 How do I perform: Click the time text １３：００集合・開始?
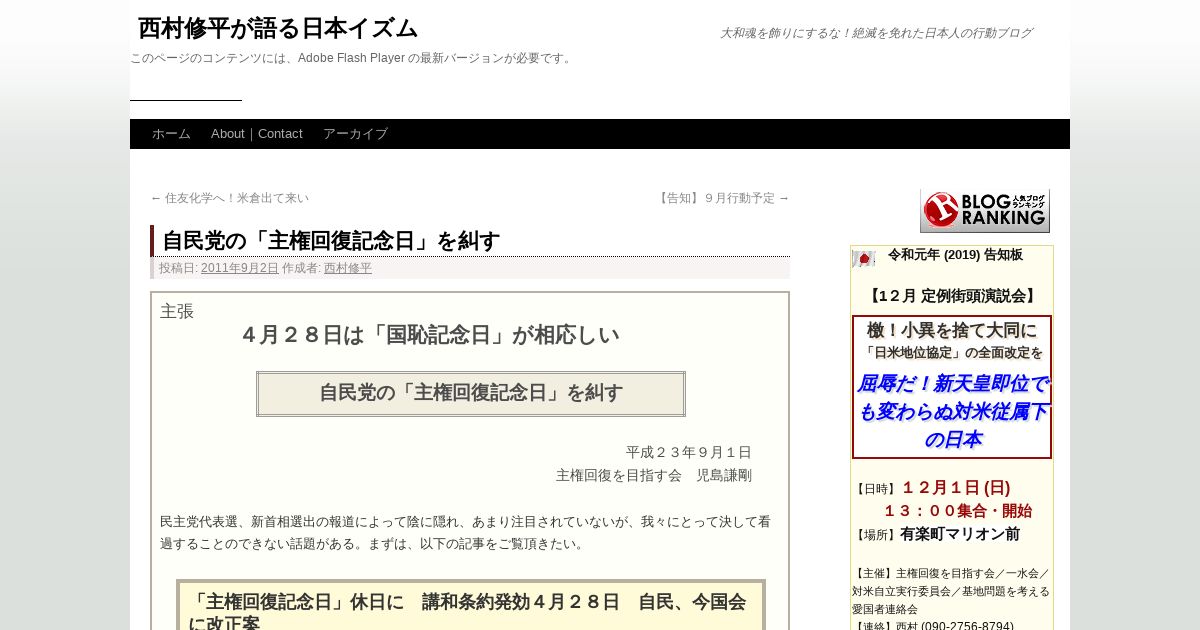(x=957, y=511)
